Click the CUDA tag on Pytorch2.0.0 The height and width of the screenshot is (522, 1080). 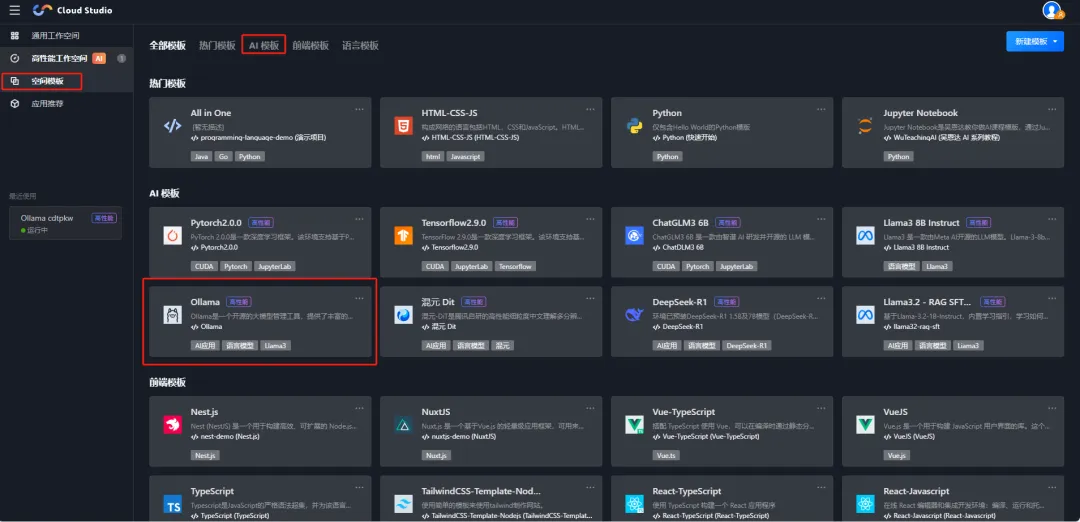(204, 267)
